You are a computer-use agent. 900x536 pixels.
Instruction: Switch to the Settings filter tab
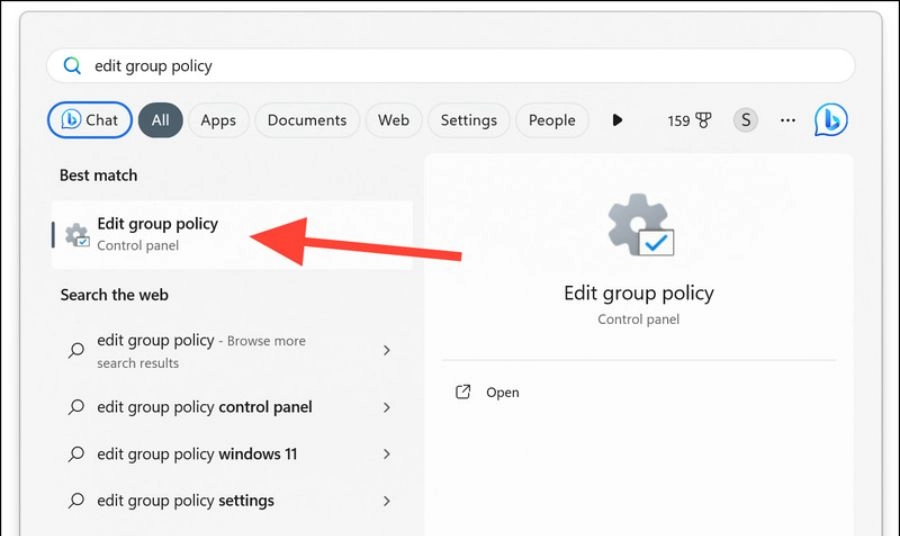point(469,120)
